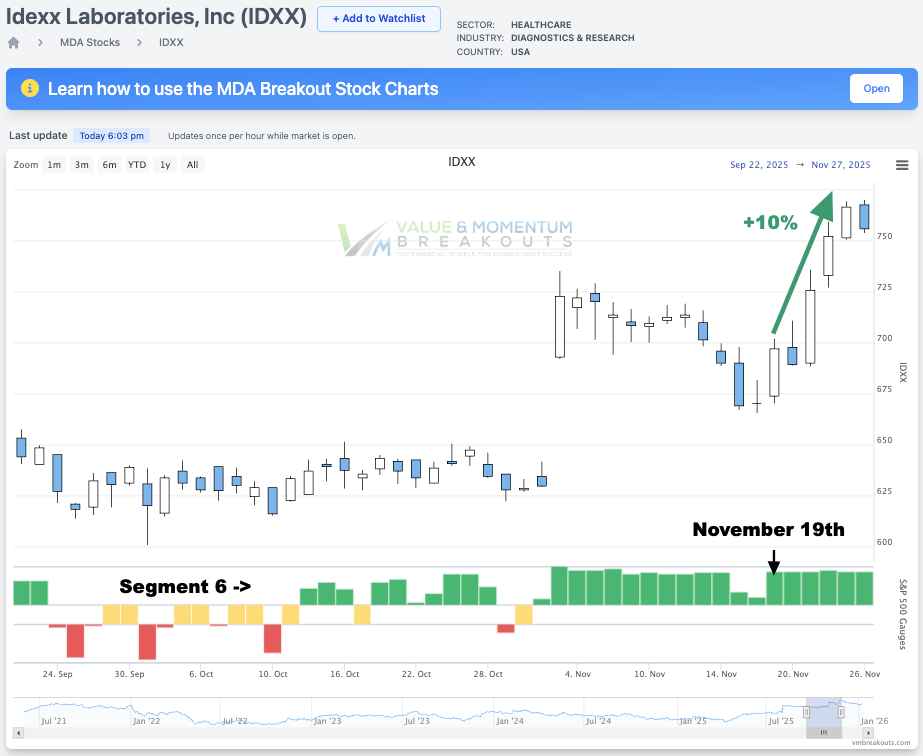Click the left scroll arrow under the navigator
The height and width of the screenshot is (756, 923).
[x=18, y=733]
